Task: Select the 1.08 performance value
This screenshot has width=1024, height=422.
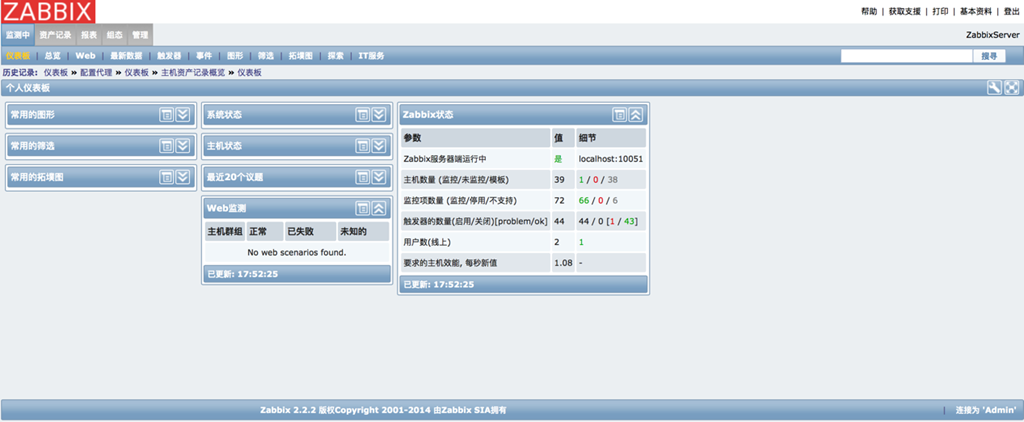Action: pyautogui.click(x=563, y=263)
